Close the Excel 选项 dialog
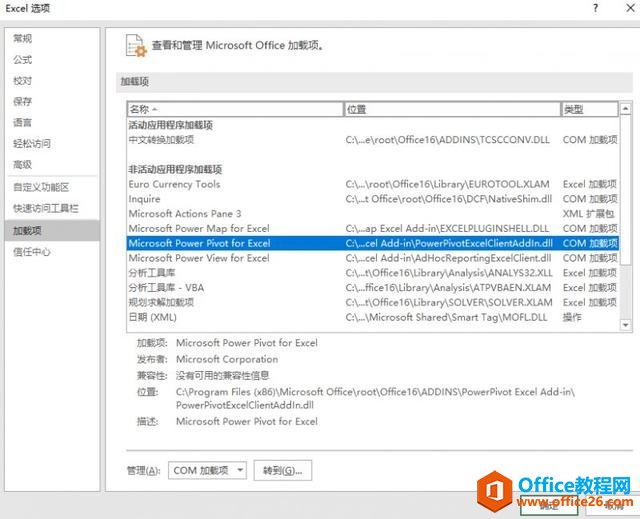This screenshot has width=640, height=519. click(630, 8)
